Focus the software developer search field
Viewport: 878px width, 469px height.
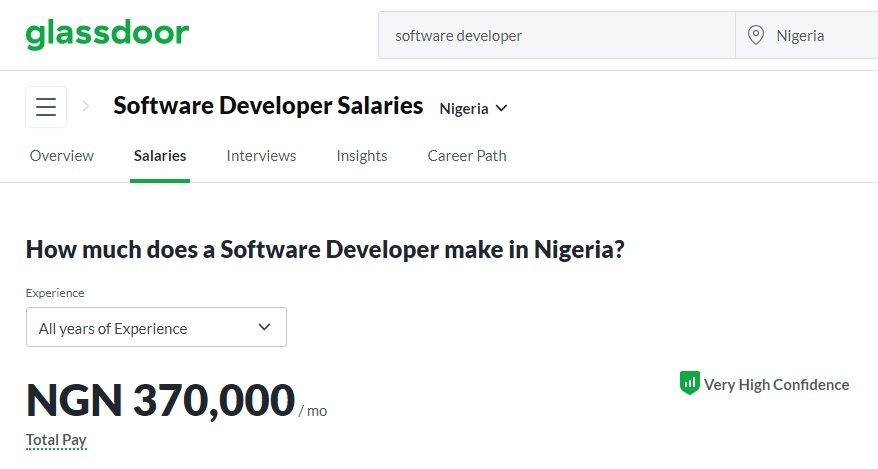coord(555,36)
